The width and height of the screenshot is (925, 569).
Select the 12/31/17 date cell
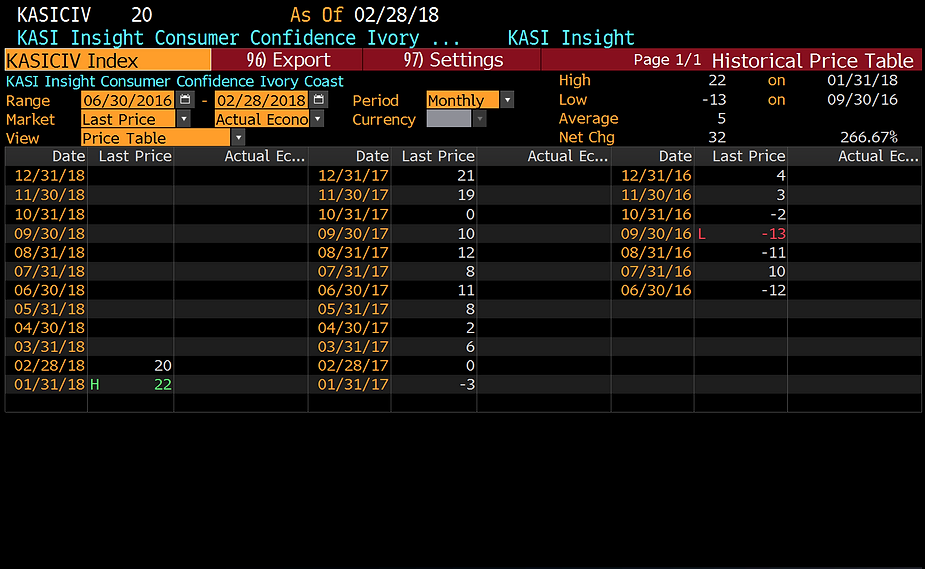[352, 176]
